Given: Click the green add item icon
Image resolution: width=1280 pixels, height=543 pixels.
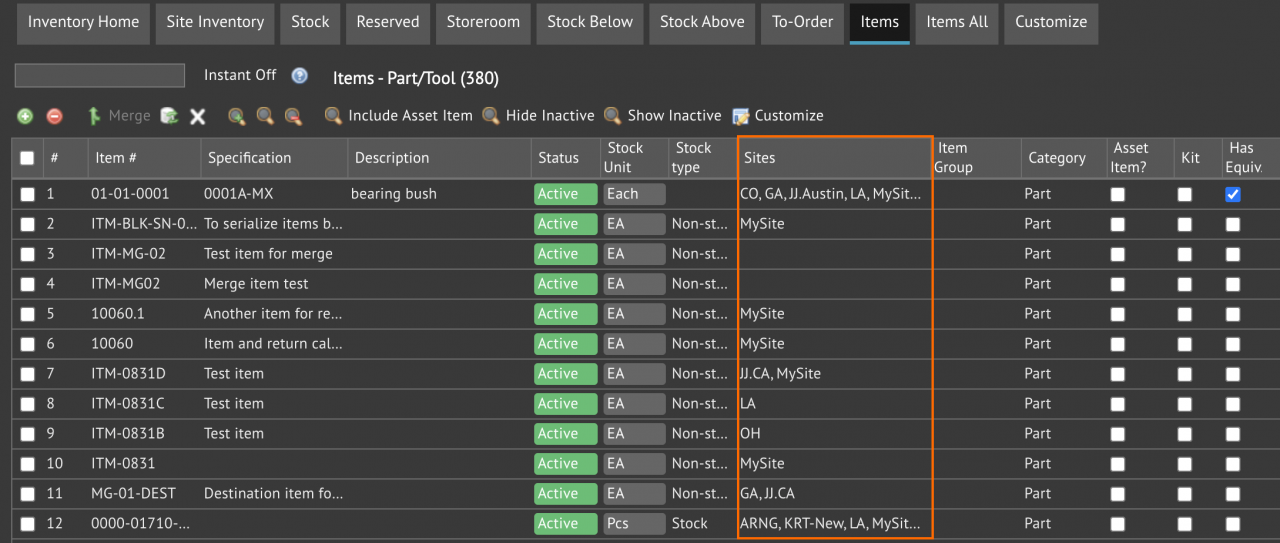Looking at the screenshot, I should tap(25, 116).
